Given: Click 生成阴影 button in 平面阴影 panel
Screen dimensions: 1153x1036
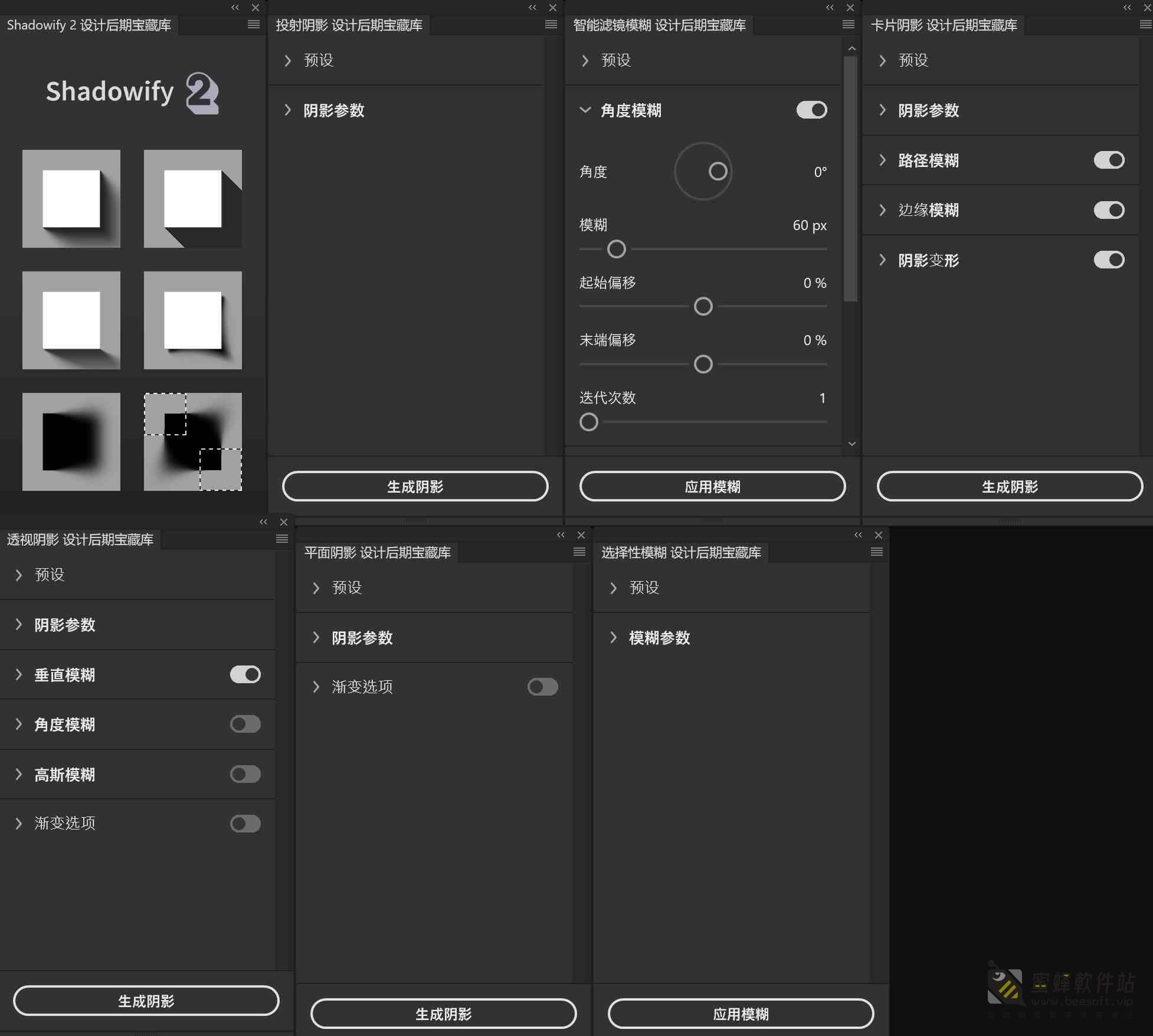Looking at the screenshot, I should tap(444, 1014).
